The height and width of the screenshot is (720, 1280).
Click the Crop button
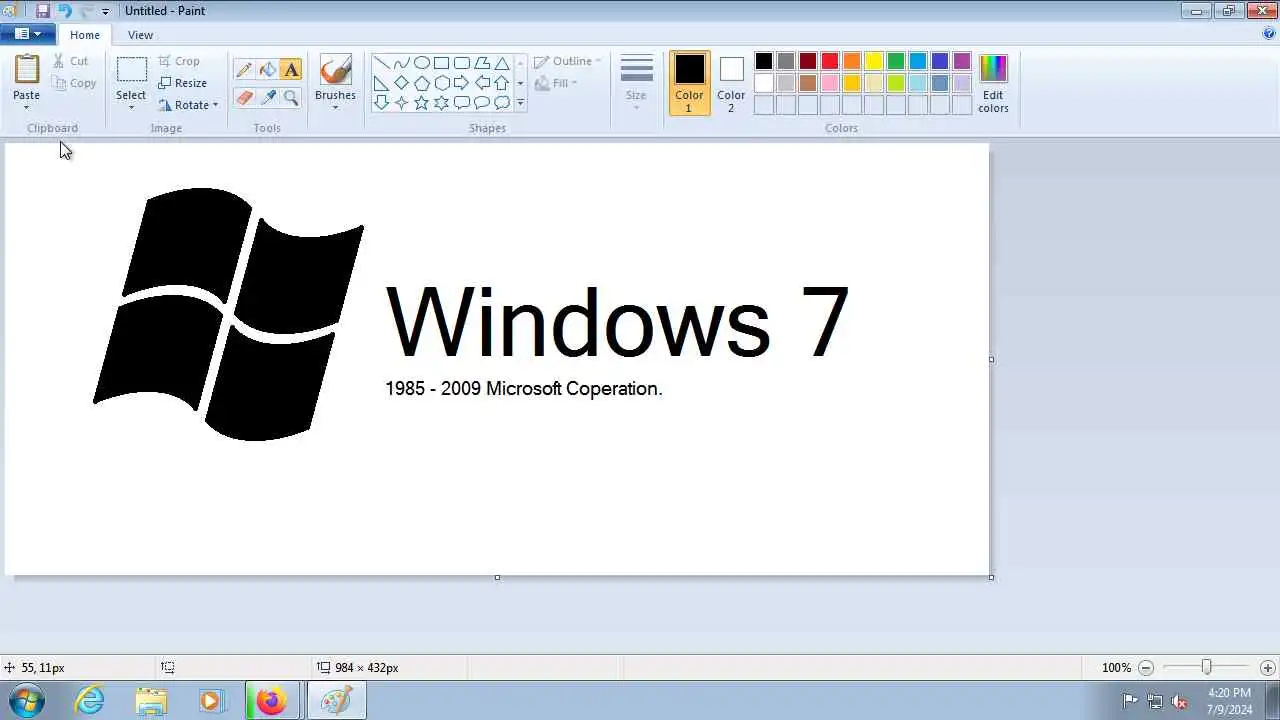179,61
